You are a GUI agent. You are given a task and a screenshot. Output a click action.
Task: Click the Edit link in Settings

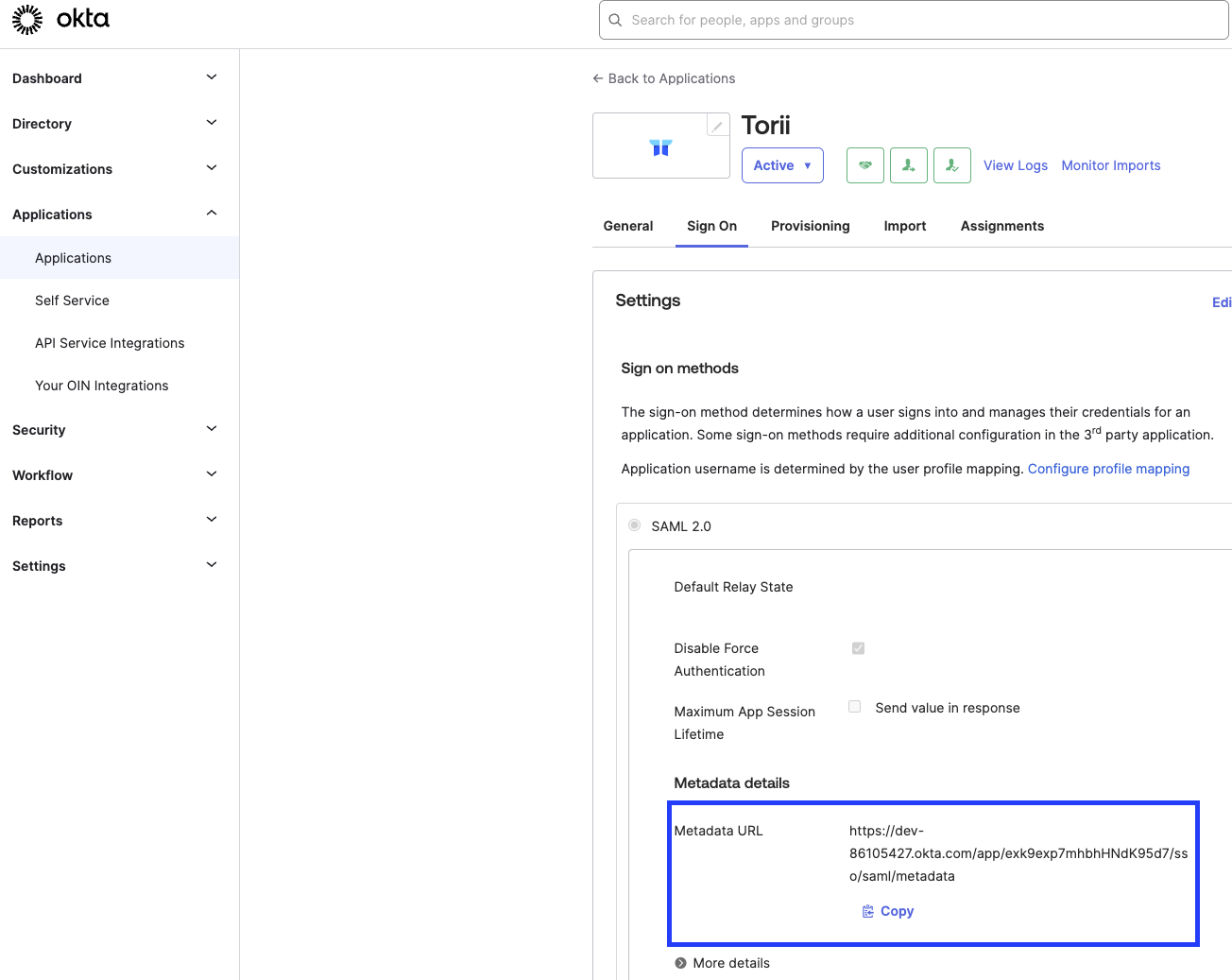pyautogui.click(x=1222, y=302)
